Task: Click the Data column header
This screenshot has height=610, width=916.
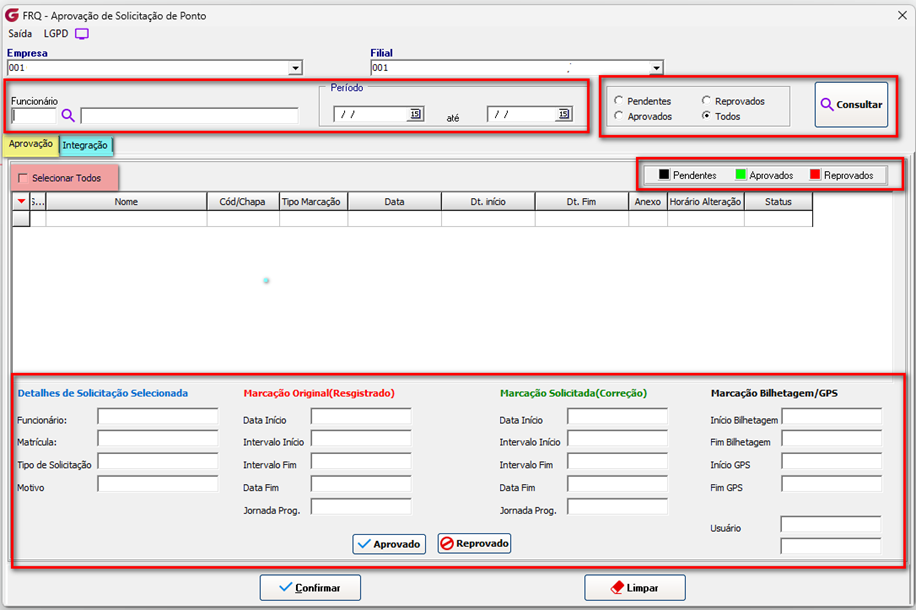Action: [394, 202]
